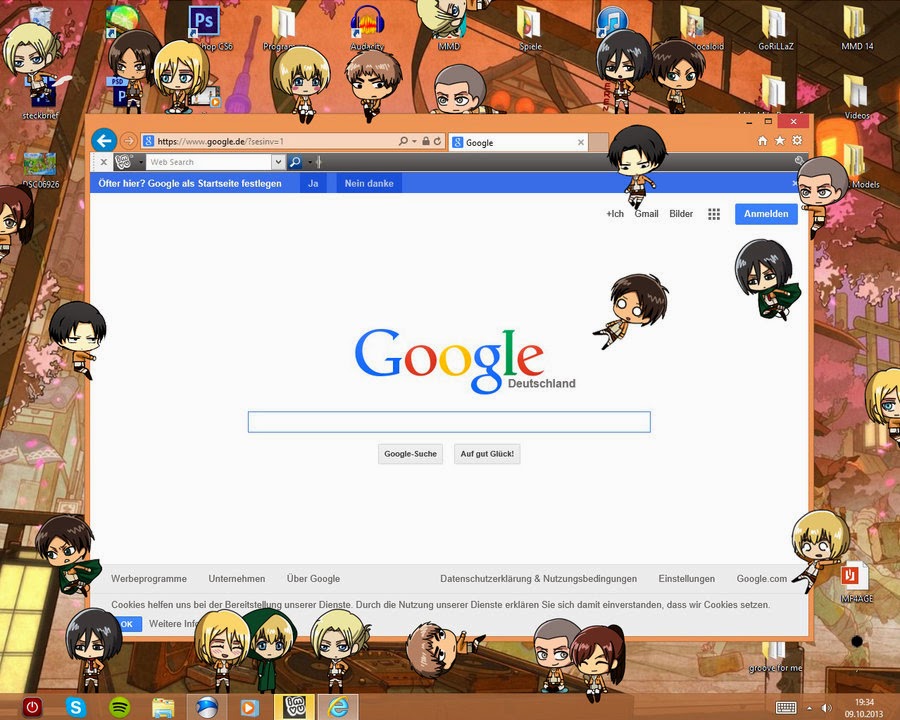900x720 pixels.
Task: Open the touch keyboard tray icon
Action: pyautogui.click(x=786, y=707)
